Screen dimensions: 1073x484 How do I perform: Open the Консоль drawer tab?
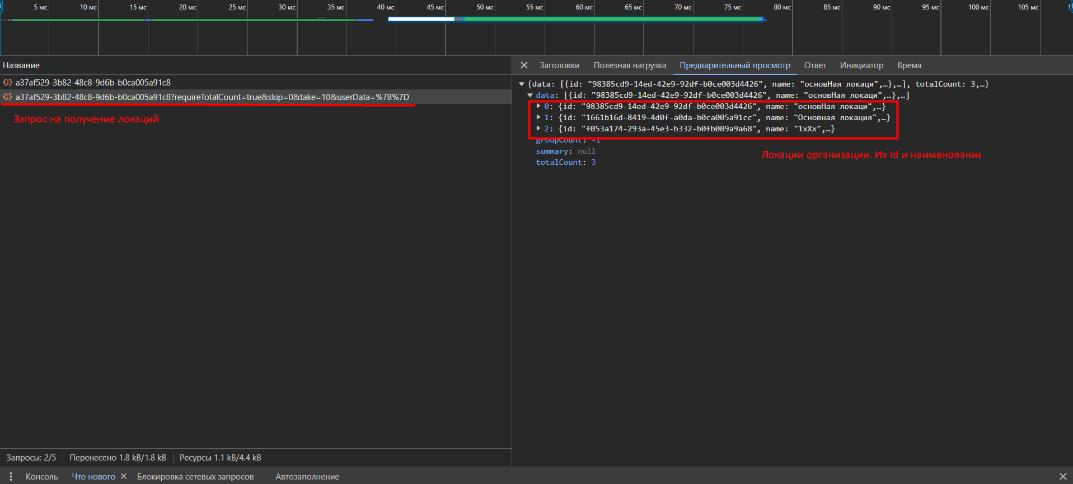tap(42, 476)
